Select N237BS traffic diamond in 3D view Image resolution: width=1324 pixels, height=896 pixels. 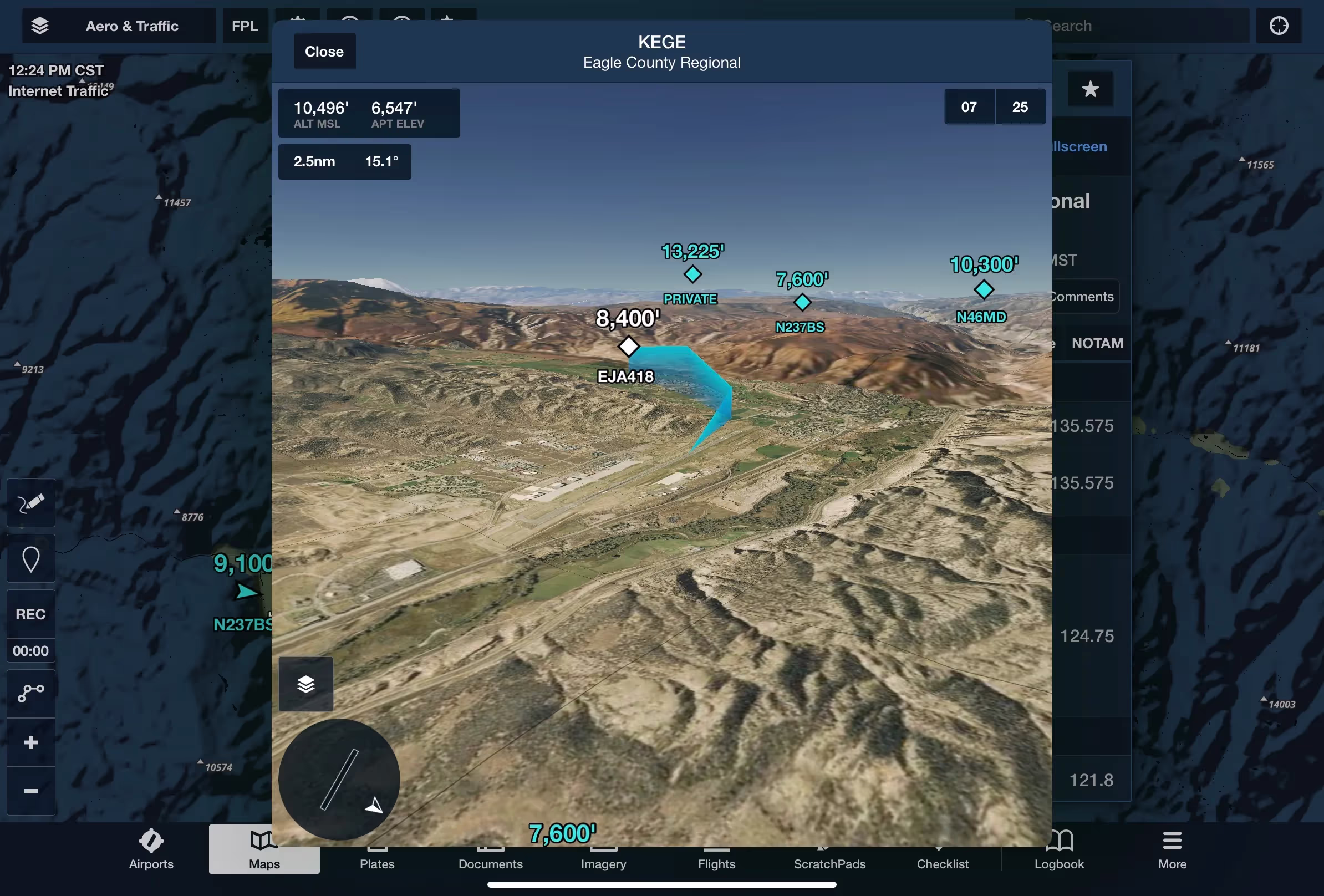click(x=802, y=302)
